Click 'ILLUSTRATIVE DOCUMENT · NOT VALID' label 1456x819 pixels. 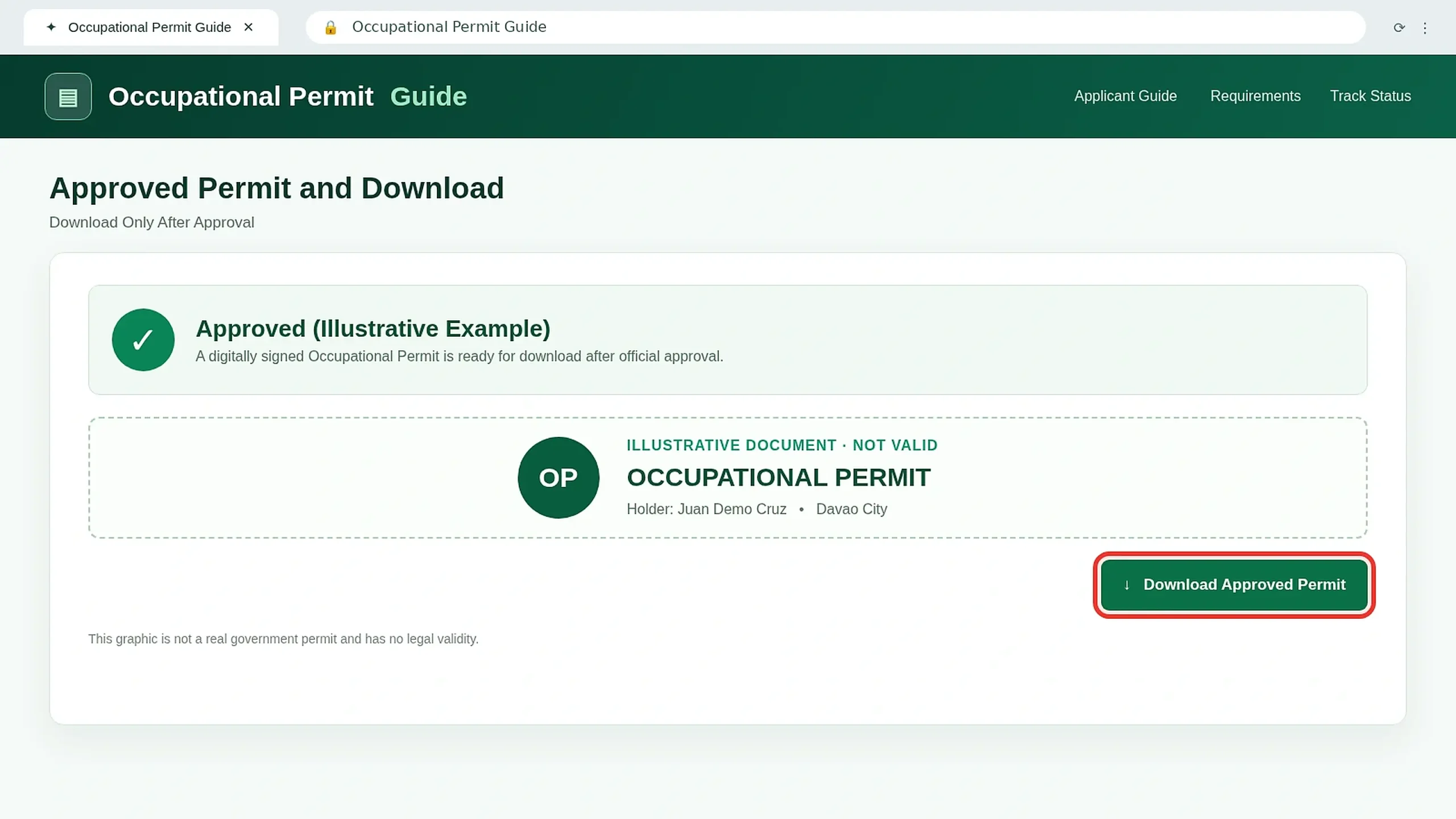782,445
